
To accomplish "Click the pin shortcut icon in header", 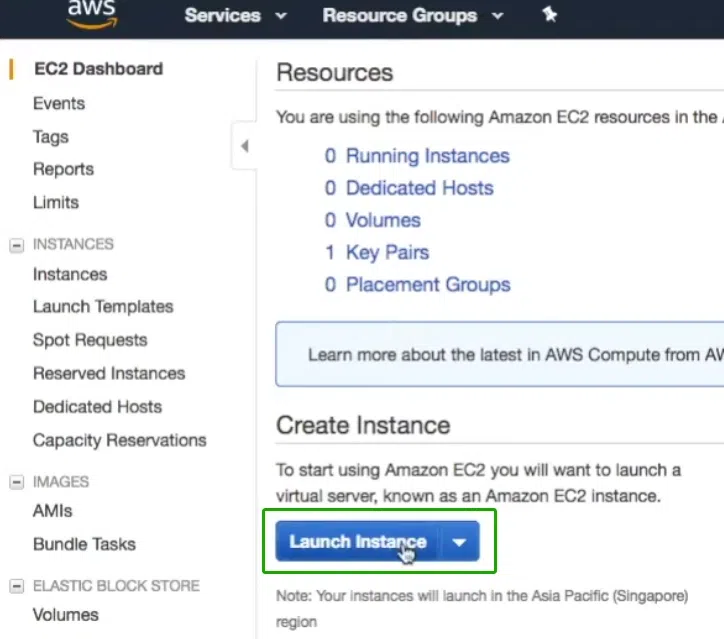I will (549, 16).
